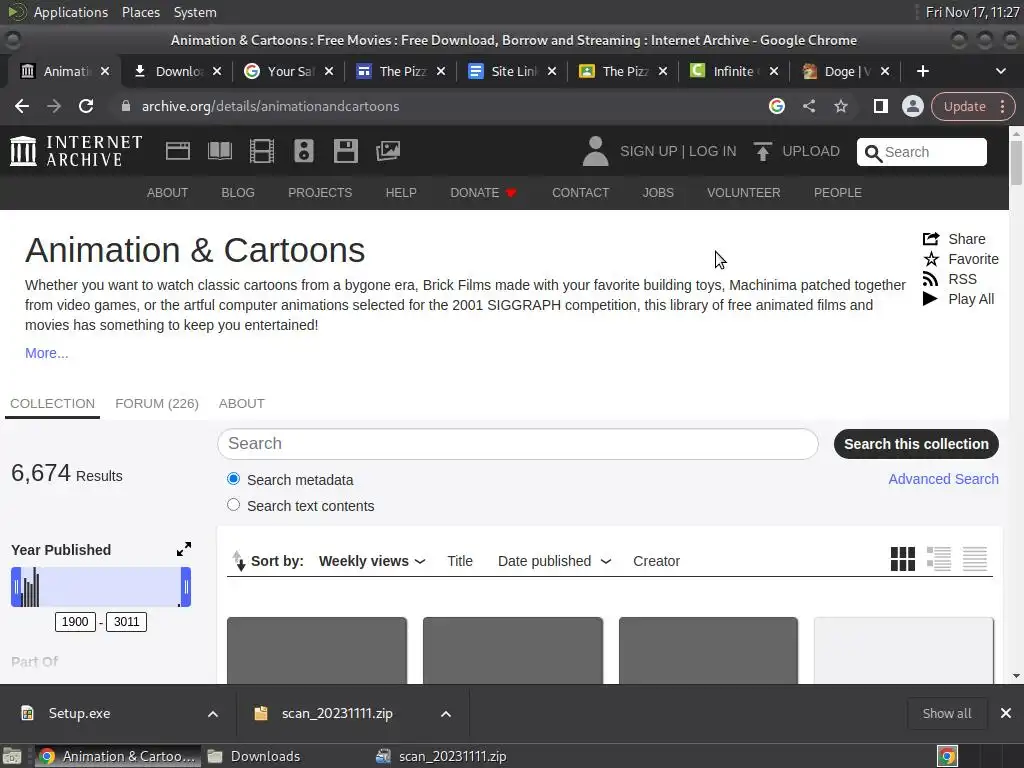Go back in Chrome
1024x768 pixels.
tap(22, 106)
